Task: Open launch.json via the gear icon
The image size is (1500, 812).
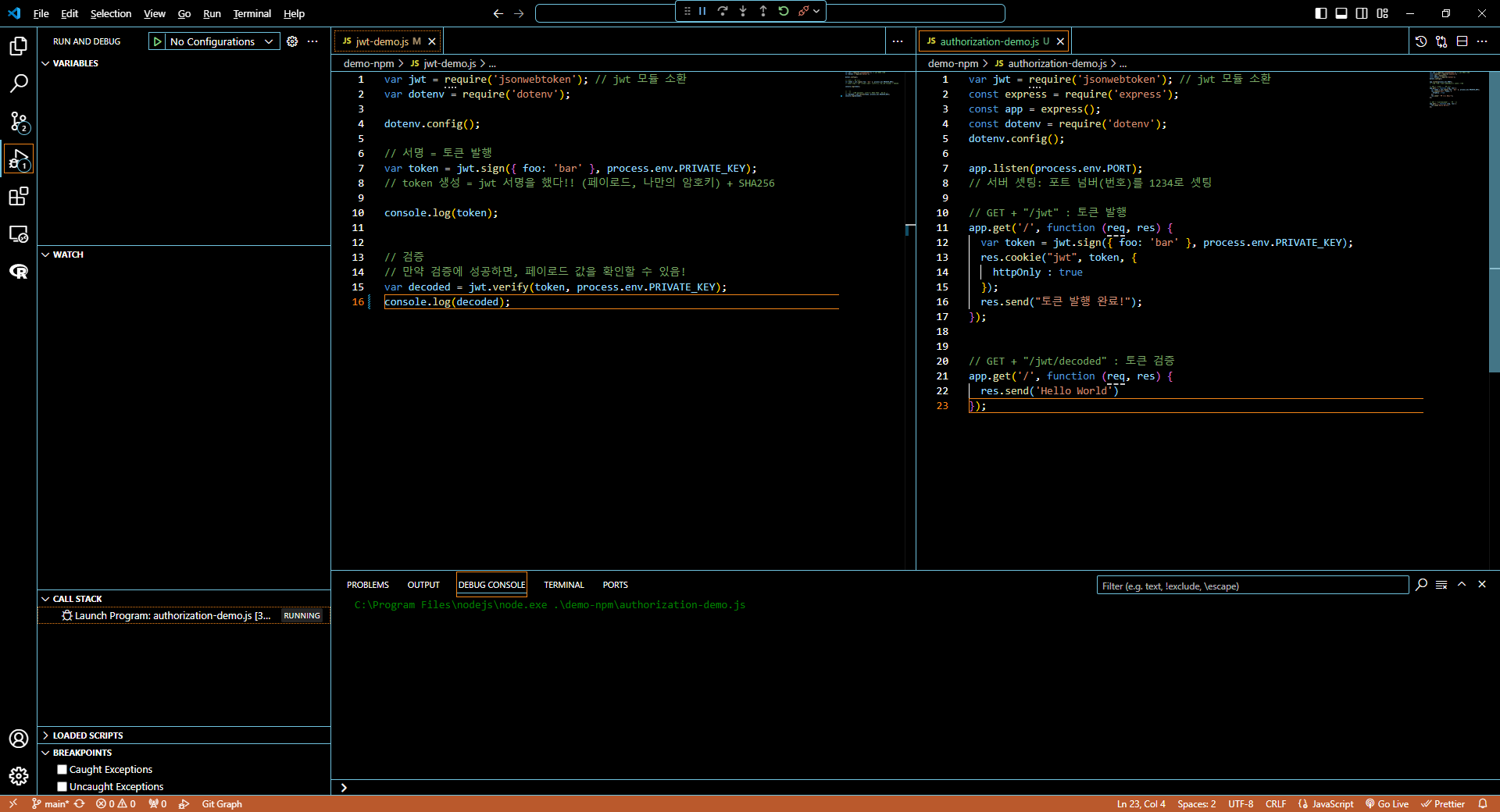Action: [292, 41]
